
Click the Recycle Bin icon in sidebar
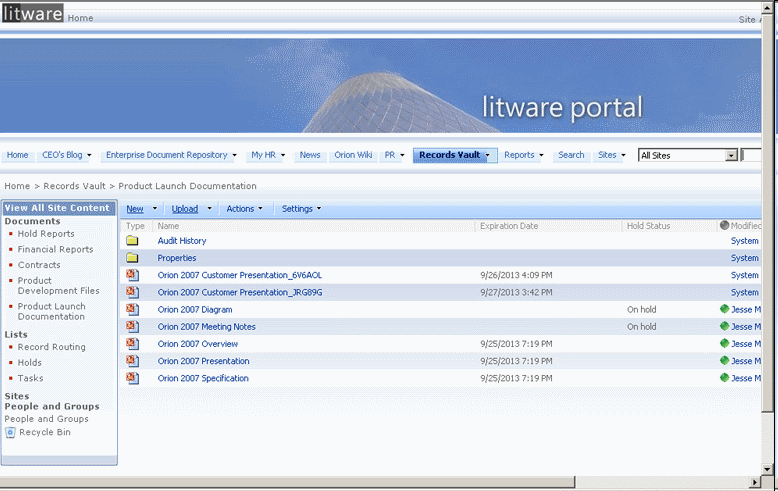(11, 433)
